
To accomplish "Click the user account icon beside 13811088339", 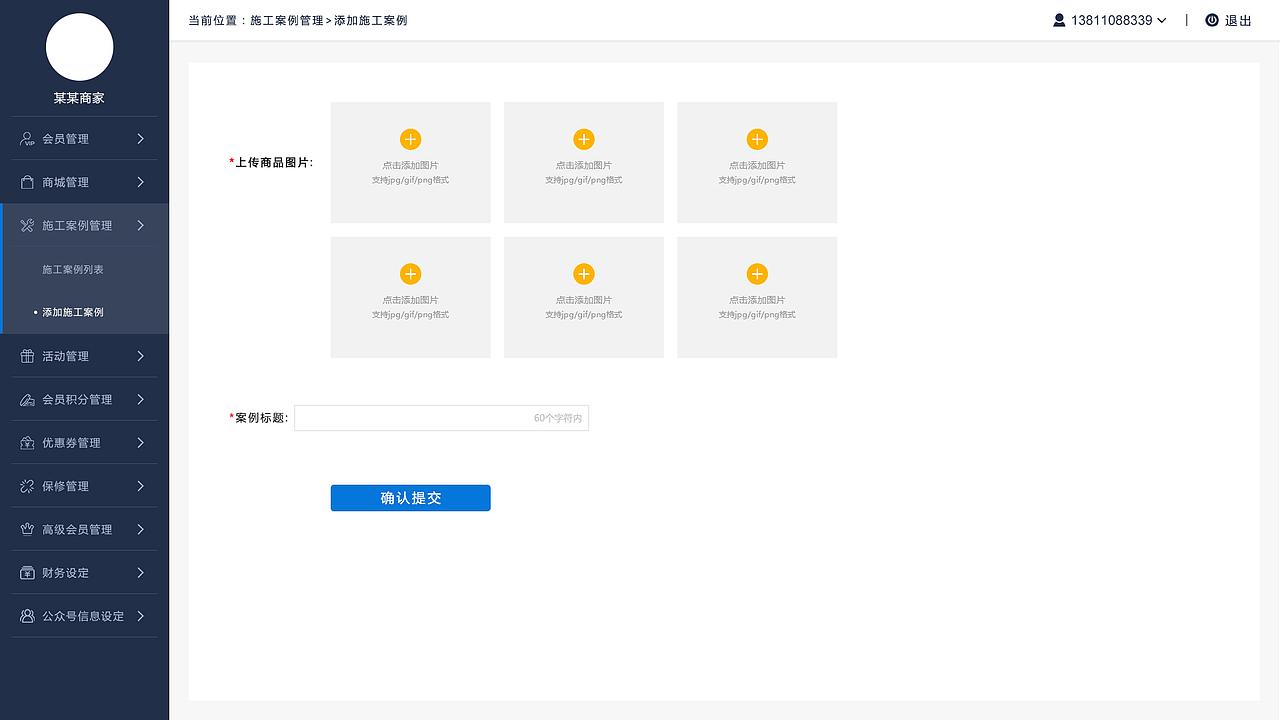I will click(x=1059, y=20).
